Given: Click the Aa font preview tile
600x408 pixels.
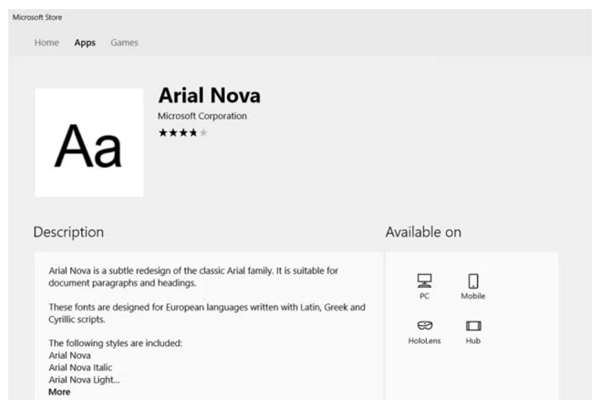Looking at the screenshot, I should [89, 143].
